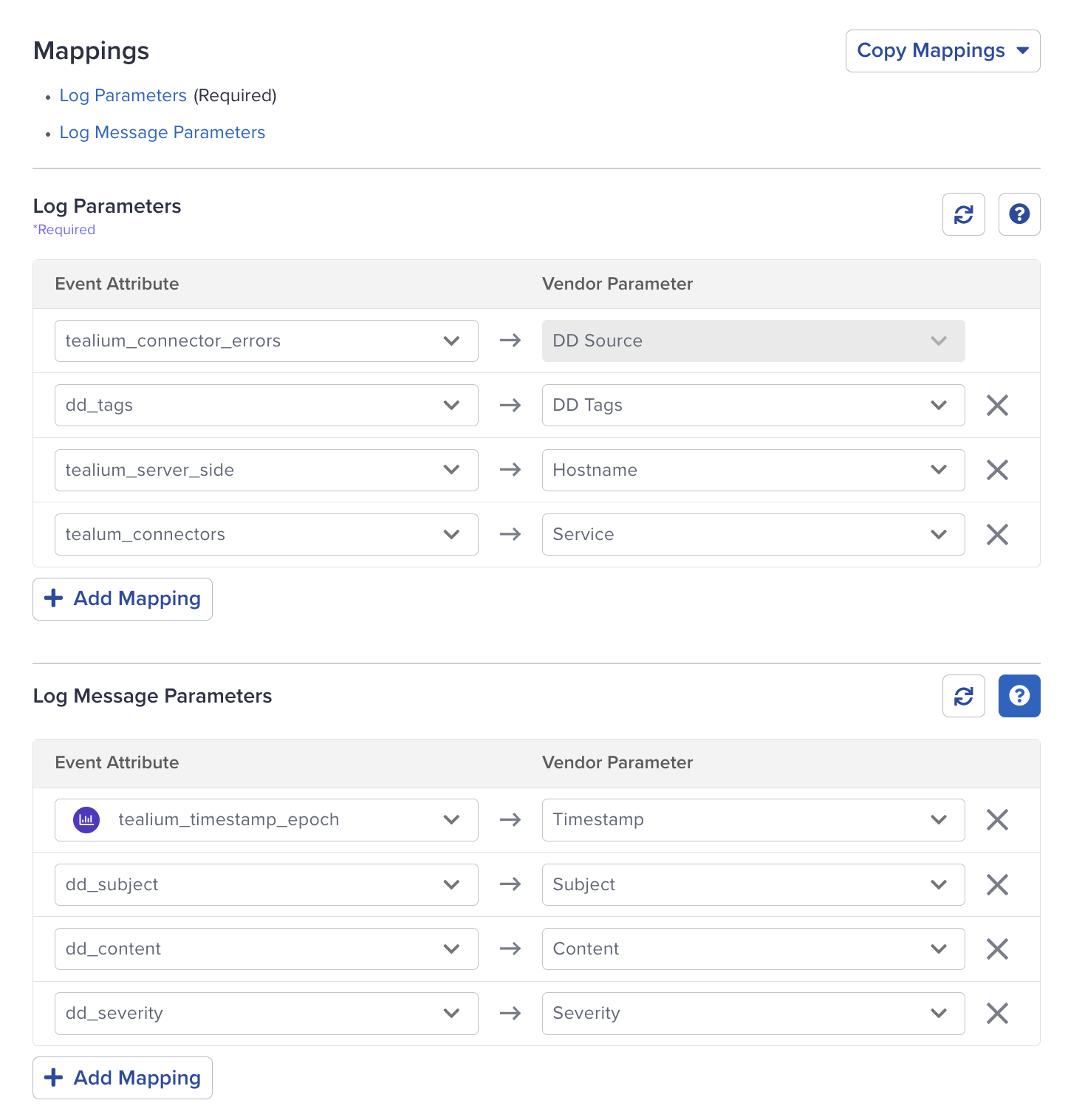The width and height of the screenshot is (1068, 1120).
Task: Follow the Log Parameters link
Action: pyautogui.click(x=123, y=95)
